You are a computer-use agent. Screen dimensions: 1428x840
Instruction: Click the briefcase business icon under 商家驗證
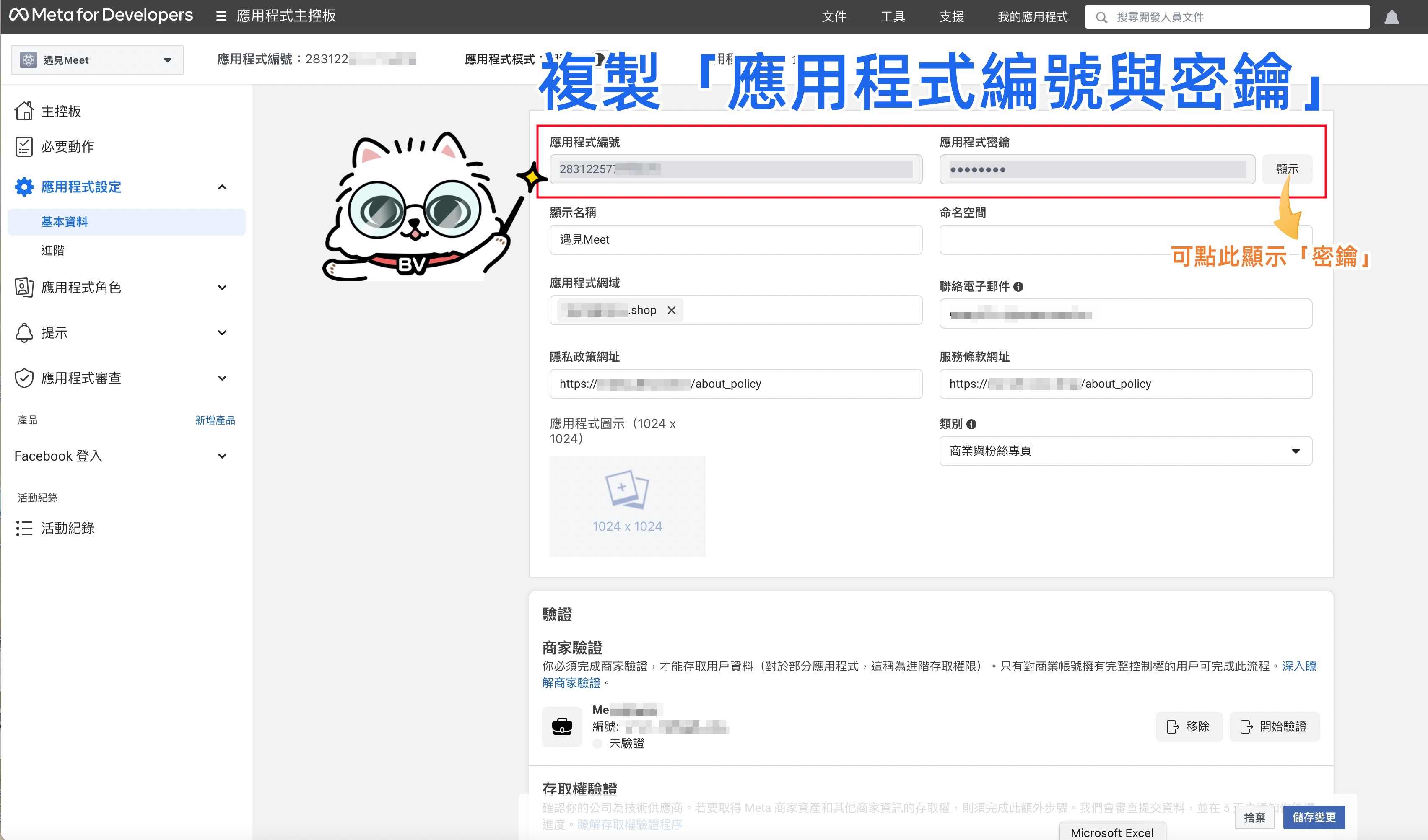(561, 726)
